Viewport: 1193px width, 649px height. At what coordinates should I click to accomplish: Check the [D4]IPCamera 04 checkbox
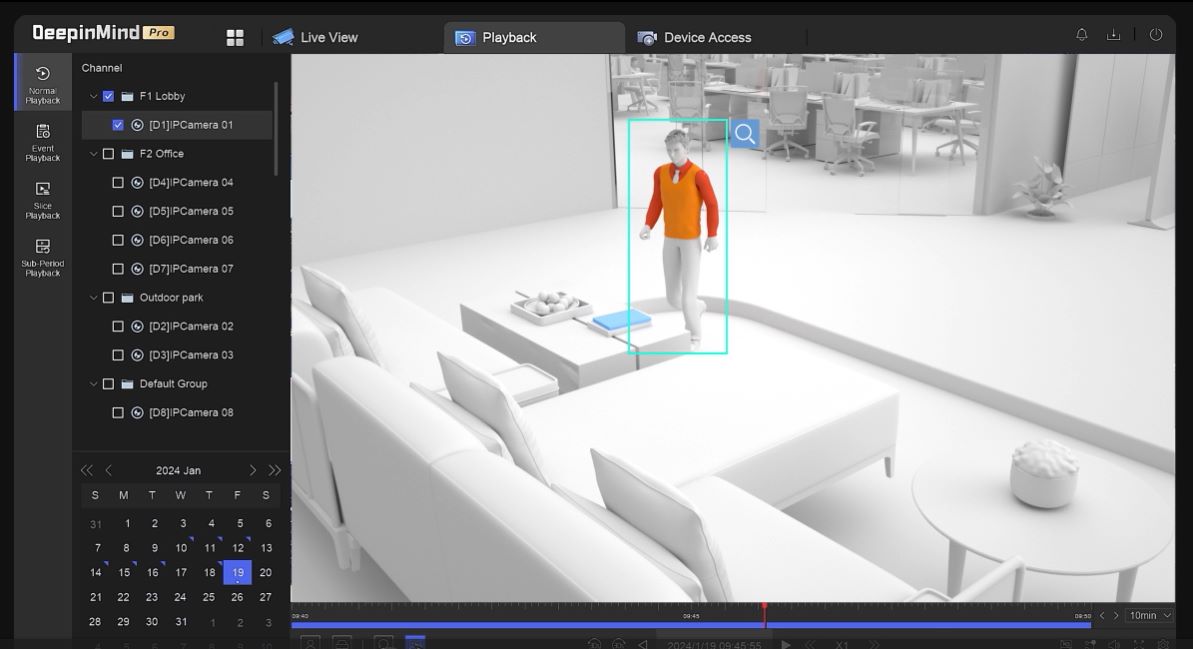[x=118, y=183]
